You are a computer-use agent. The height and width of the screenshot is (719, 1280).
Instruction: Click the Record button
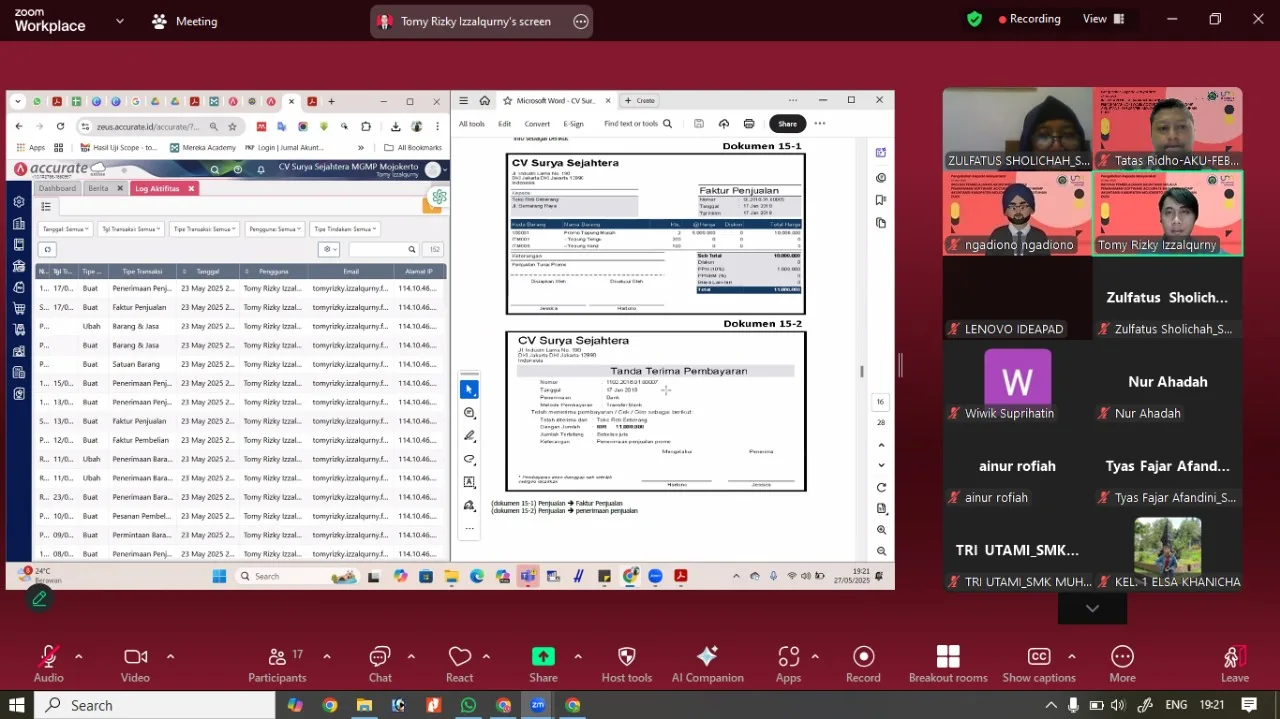click(x=863, y=663)
